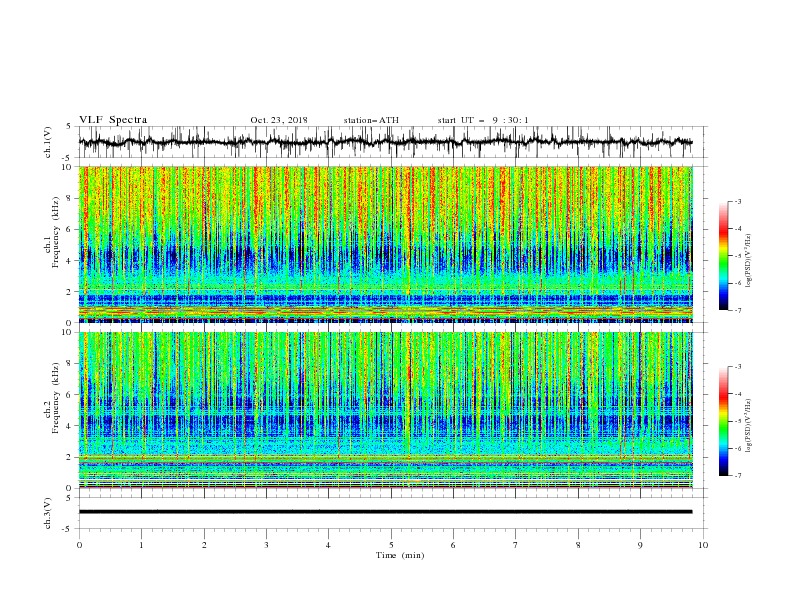The width and height of the screenshot is (792, 612).
Task: Click the ch.3 flat black waveform line
Action: pos(385,512)
